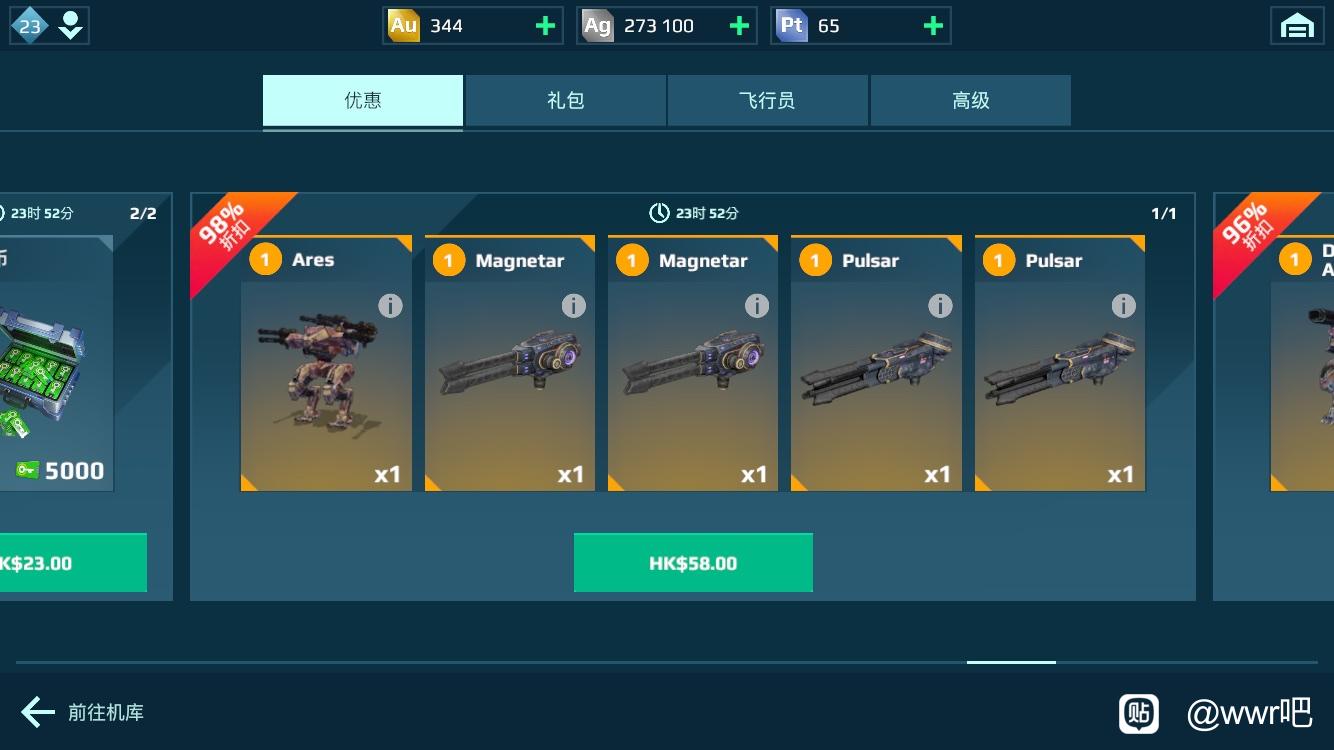Viewport: 1334px width, 750px height.
Task: Add more Ag silver with plus icon
Action: coord(739,26)
